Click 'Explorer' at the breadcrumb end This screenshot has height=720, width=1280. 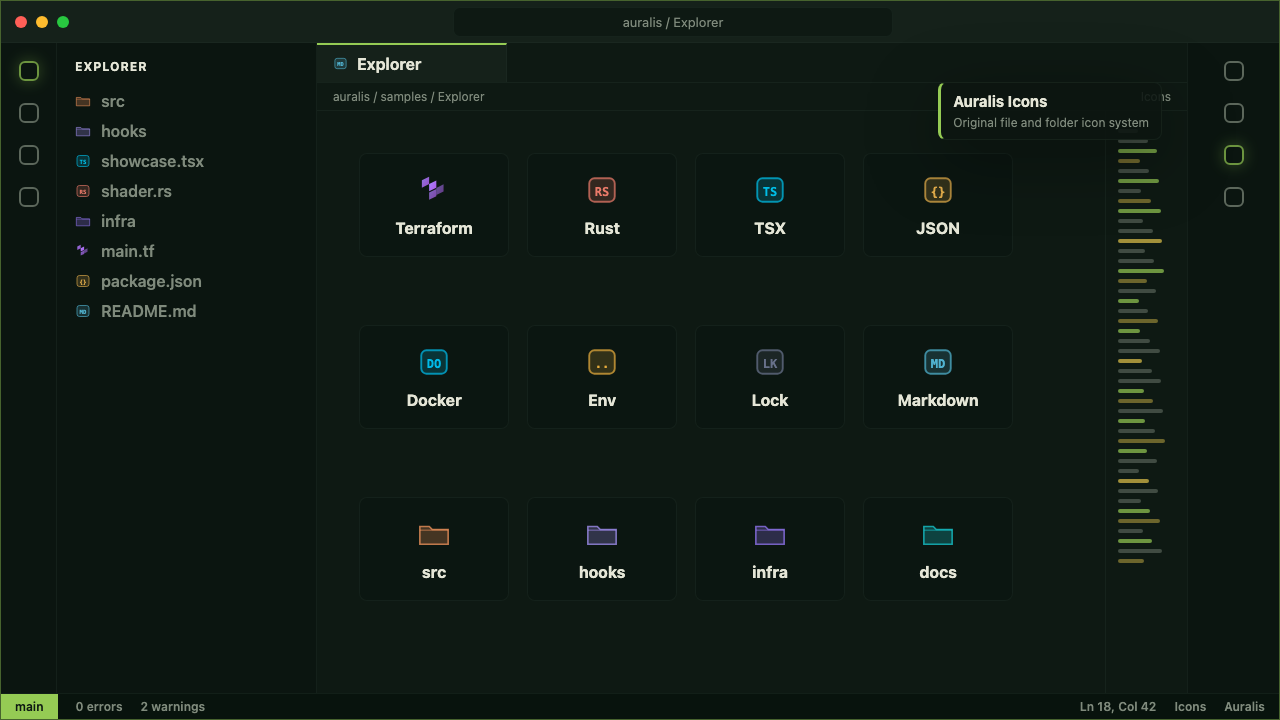(x=461, y=97)
